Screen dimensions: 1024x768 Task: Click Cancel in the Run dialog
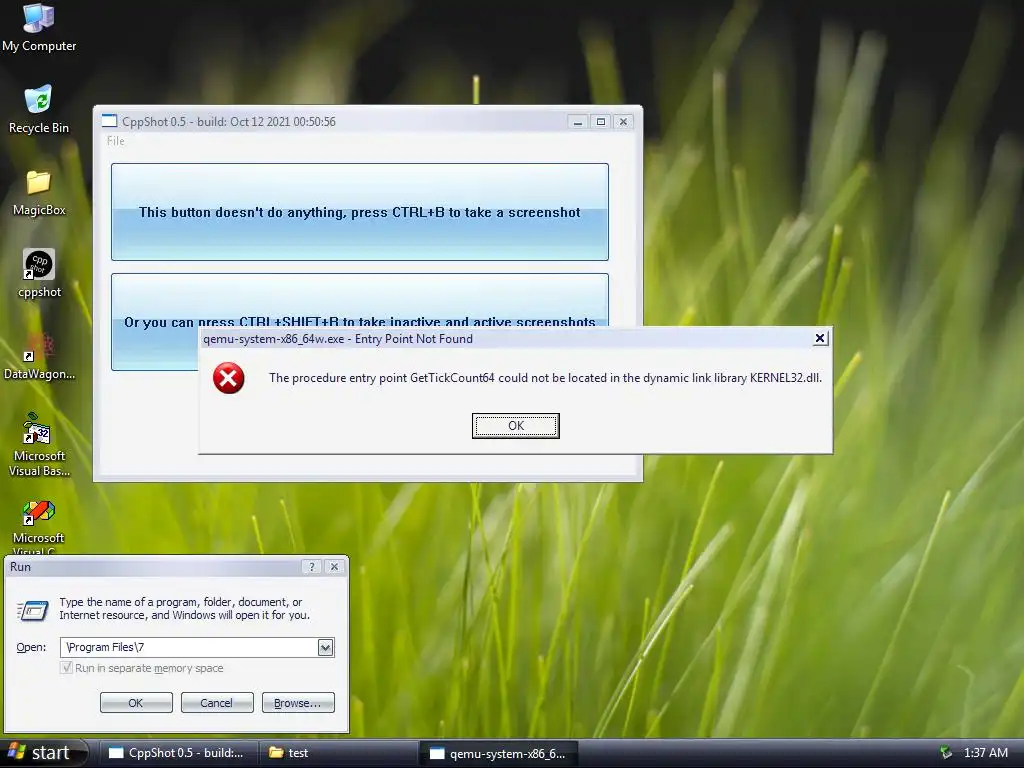pyautogui.click(x=217, y=703)
